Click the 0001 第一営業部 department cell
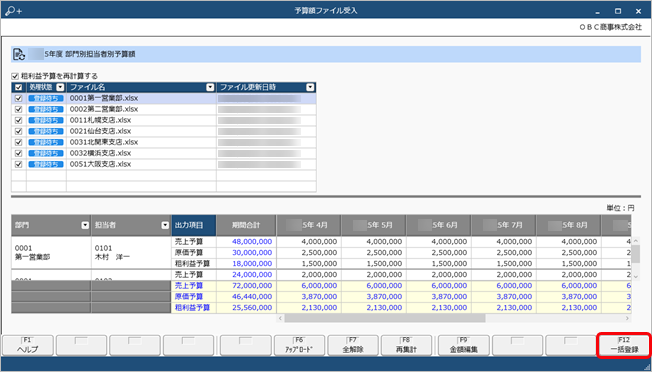 51,253
